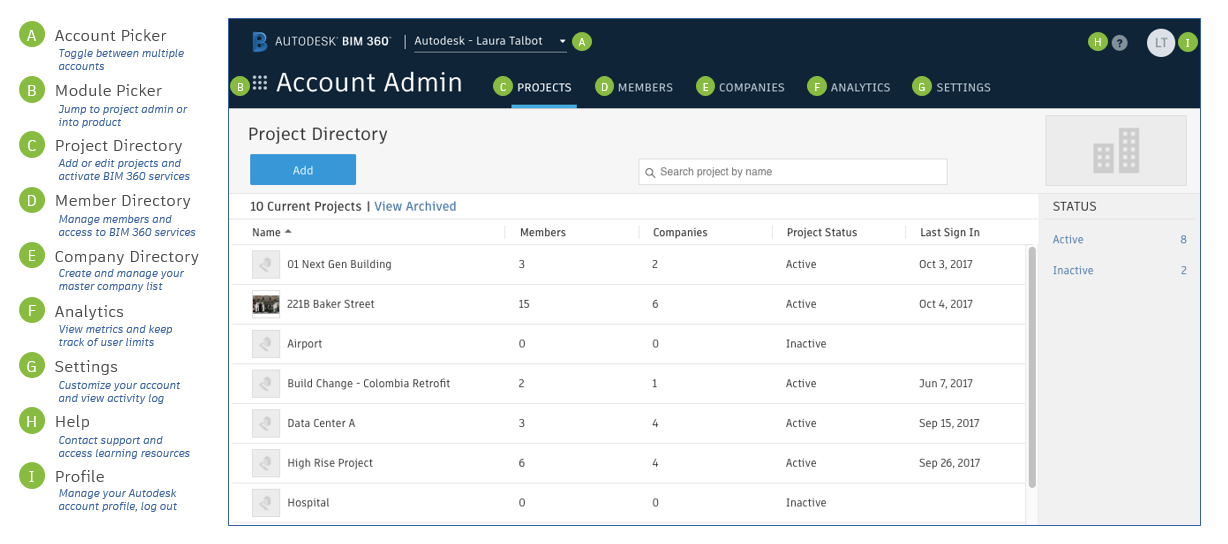The image size is (1228, 544).
Task: Click Inactive status in Airport row
Action: pos(806,344)
